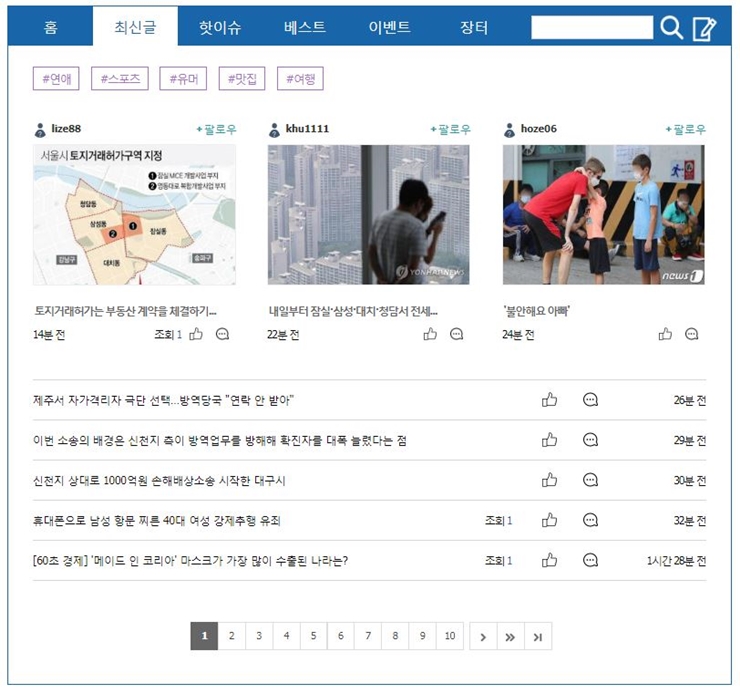The width and height of the screenshot is (740, 693).
Task: Click comment icon on 휴대폰으로 남성 article
Action: pyautogui.click(x=590, y=520)
